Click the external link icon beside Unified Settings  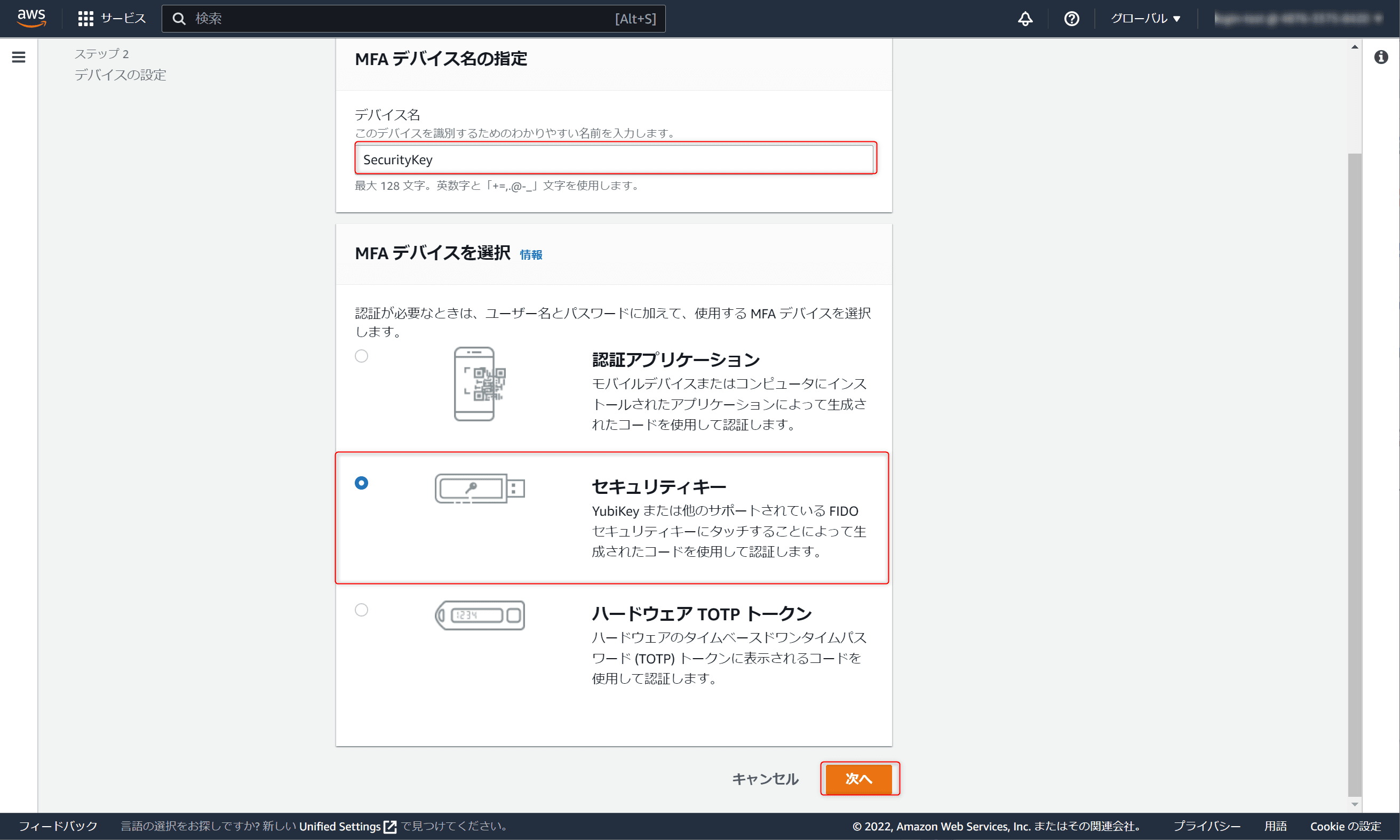[x=390, y=827]
